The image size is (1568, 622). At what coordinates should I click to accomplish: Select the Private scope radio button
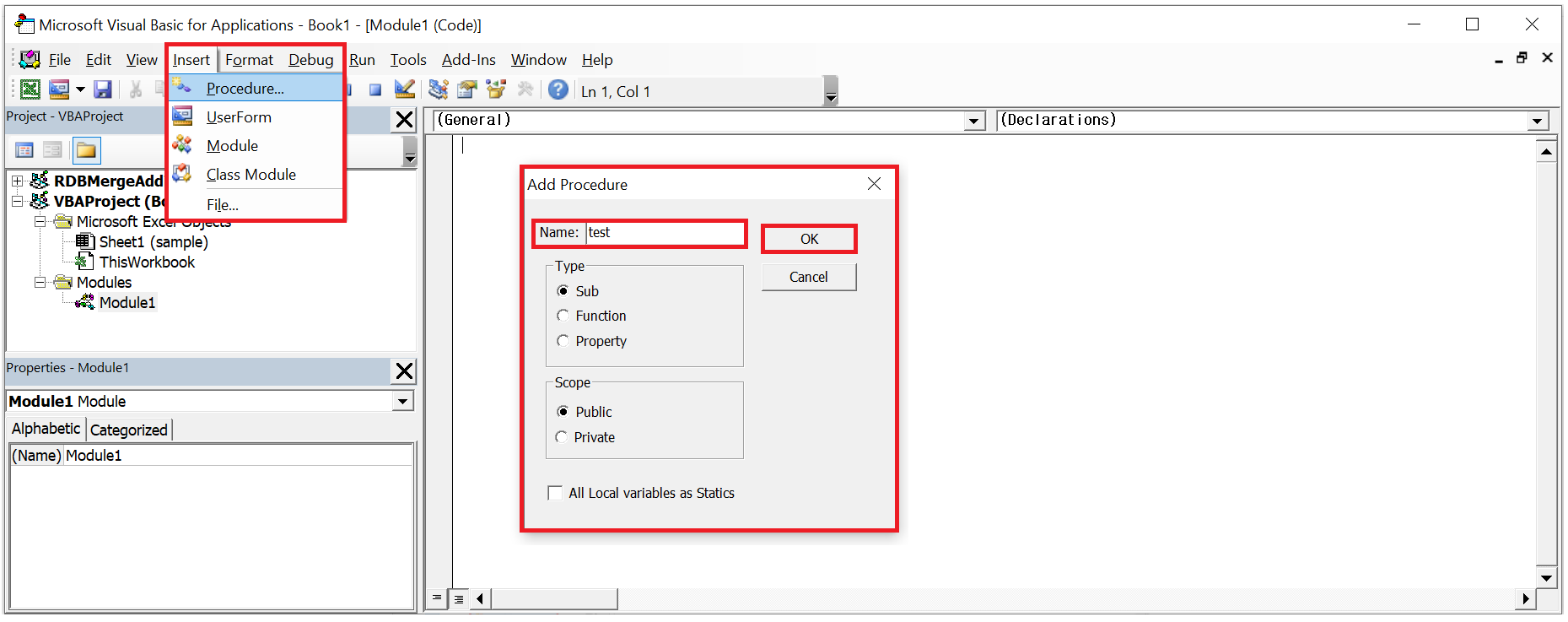point(562,437)
